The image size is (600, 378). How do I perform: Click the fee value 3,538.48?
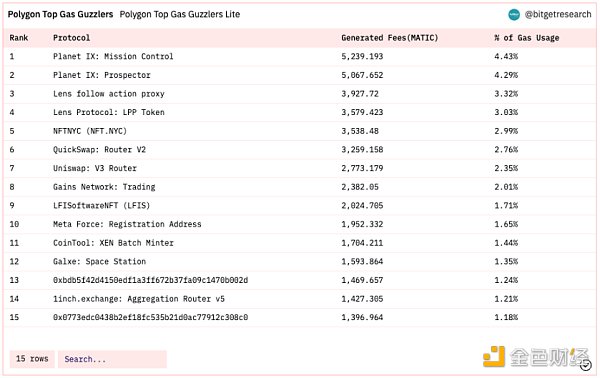360,131
